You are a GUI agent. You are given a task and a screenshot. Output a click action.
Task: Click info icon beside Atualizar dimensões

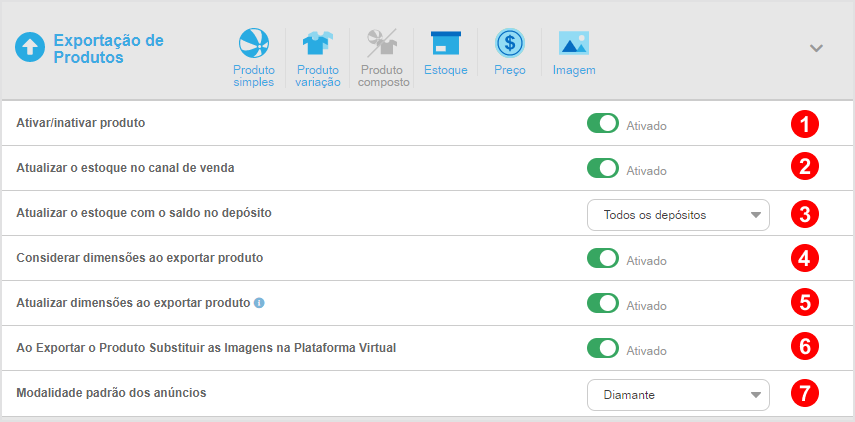(260, 303)
